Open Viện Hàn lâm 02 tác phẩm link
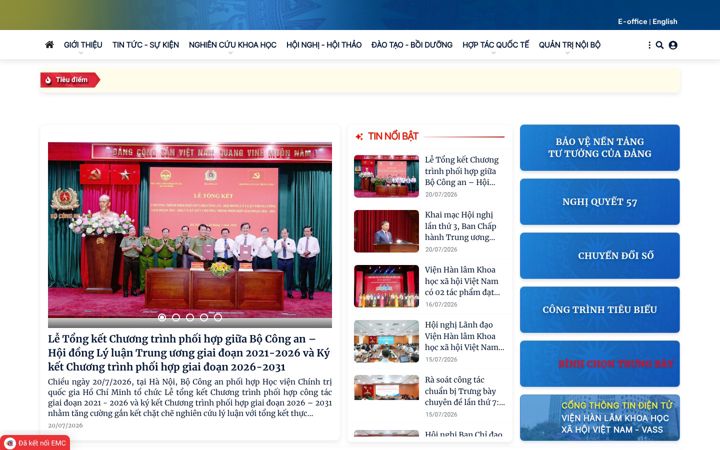Screen dimensions: 720x450 click(462, 281)
